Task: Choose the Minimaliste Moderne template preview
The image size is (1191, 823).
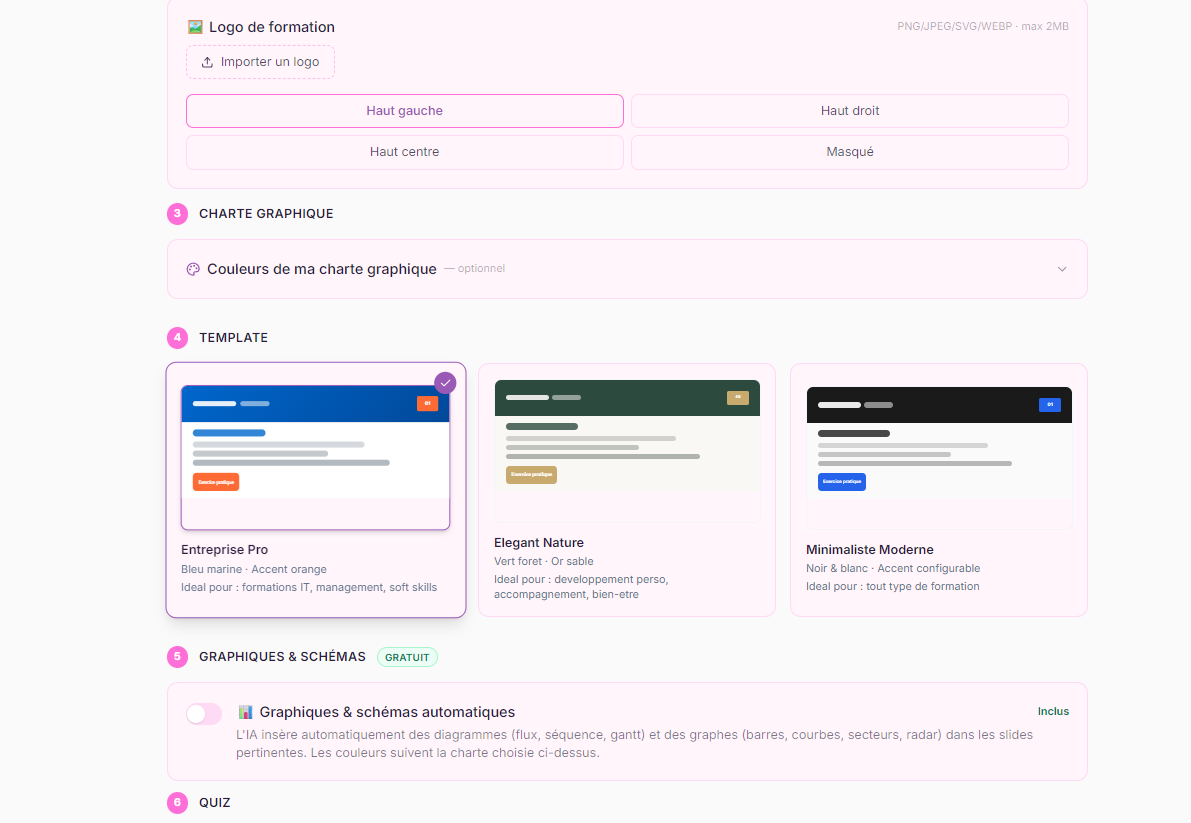Action: 939,458
